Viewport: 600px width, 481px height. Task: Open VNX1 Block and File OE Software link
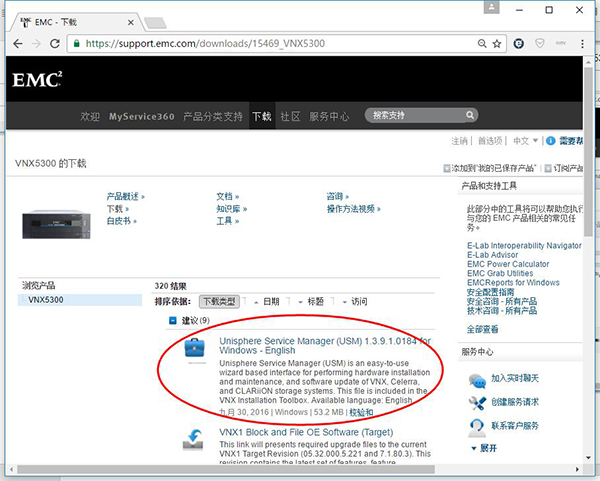tap(306, 432)
